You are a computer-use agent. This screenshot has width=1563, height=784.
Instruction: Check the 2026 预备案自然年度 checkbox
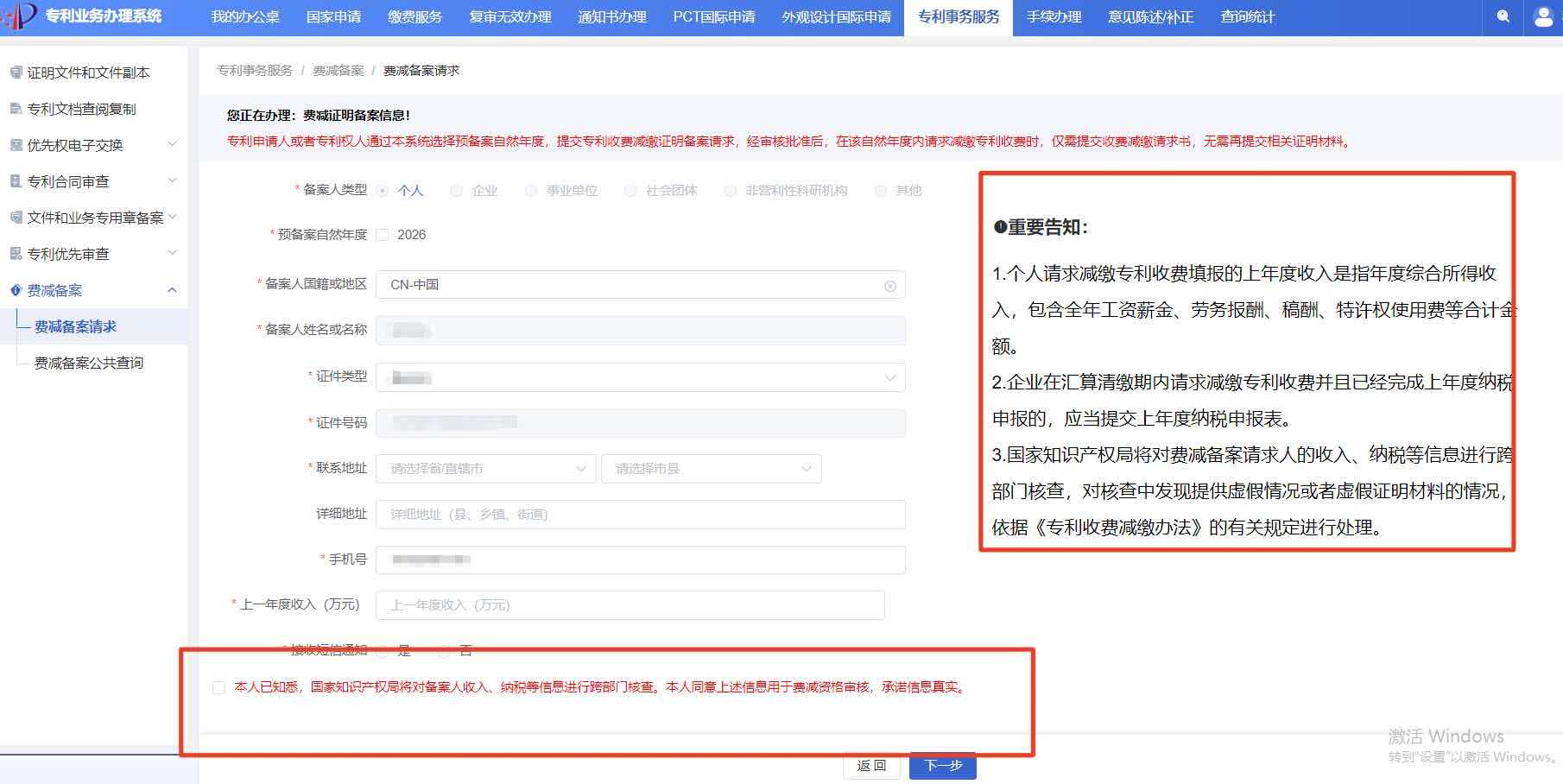[x=383, y=235]
